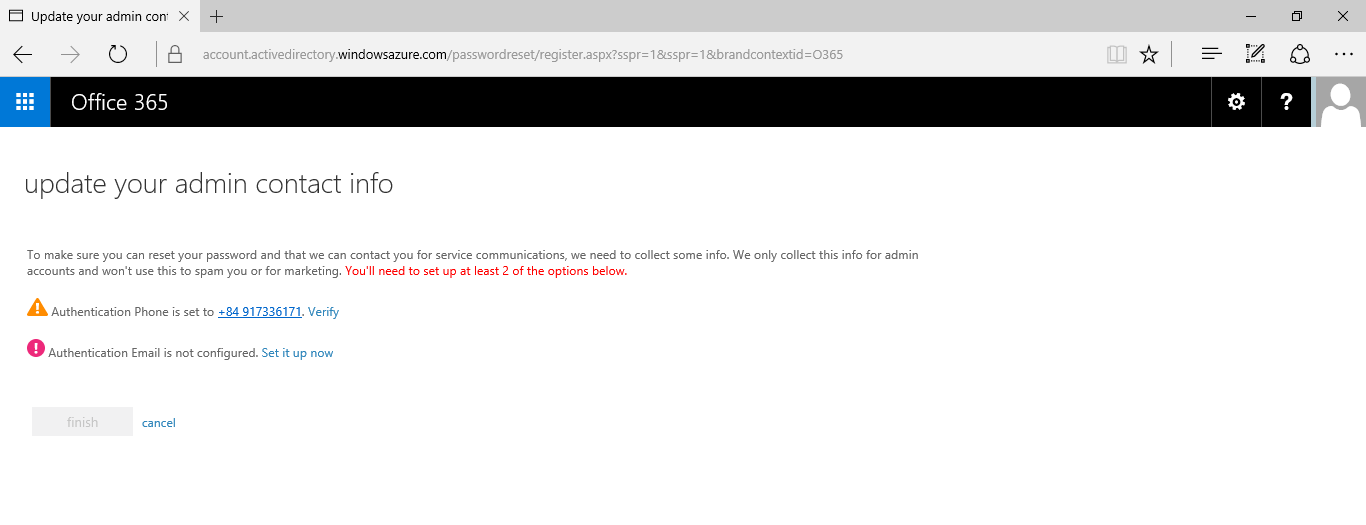Click the cancel link
The height and width of the screenshot is (525, 1366).
[159, 423]
